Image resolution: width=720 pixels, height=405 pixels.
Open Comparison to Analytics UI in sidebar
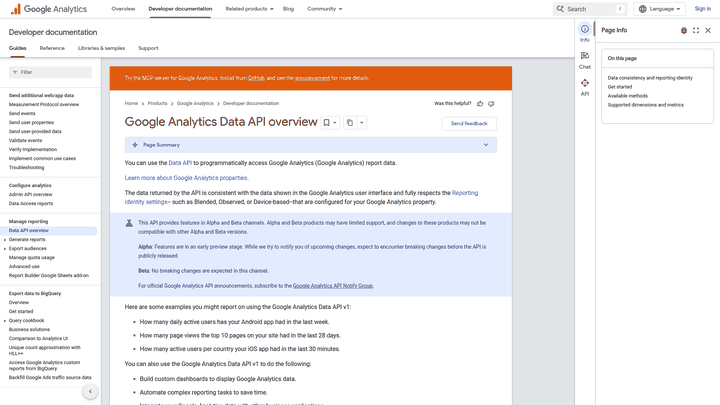coord(38,338)
